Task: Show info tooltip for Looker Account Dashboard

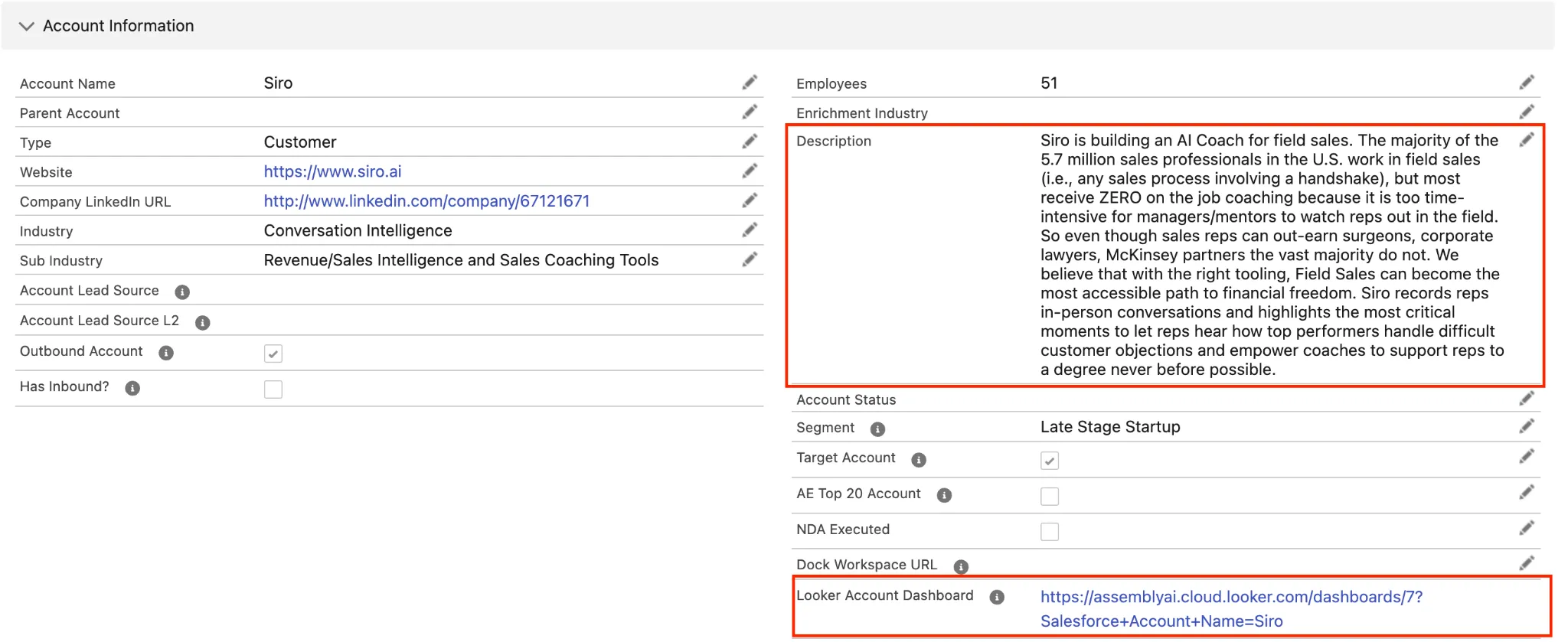Action: click(997, 598)
